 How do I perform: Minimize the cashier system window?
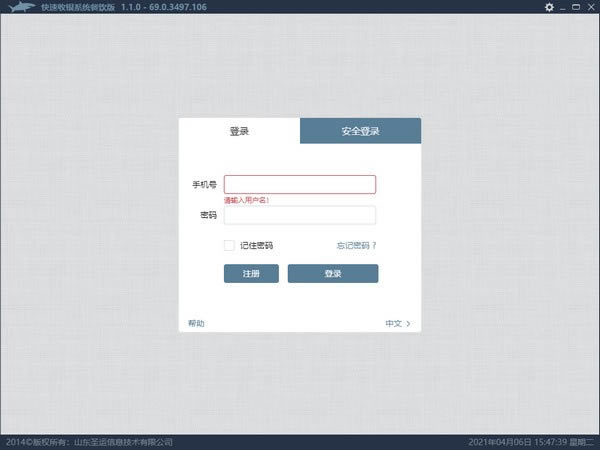point(564,7)
